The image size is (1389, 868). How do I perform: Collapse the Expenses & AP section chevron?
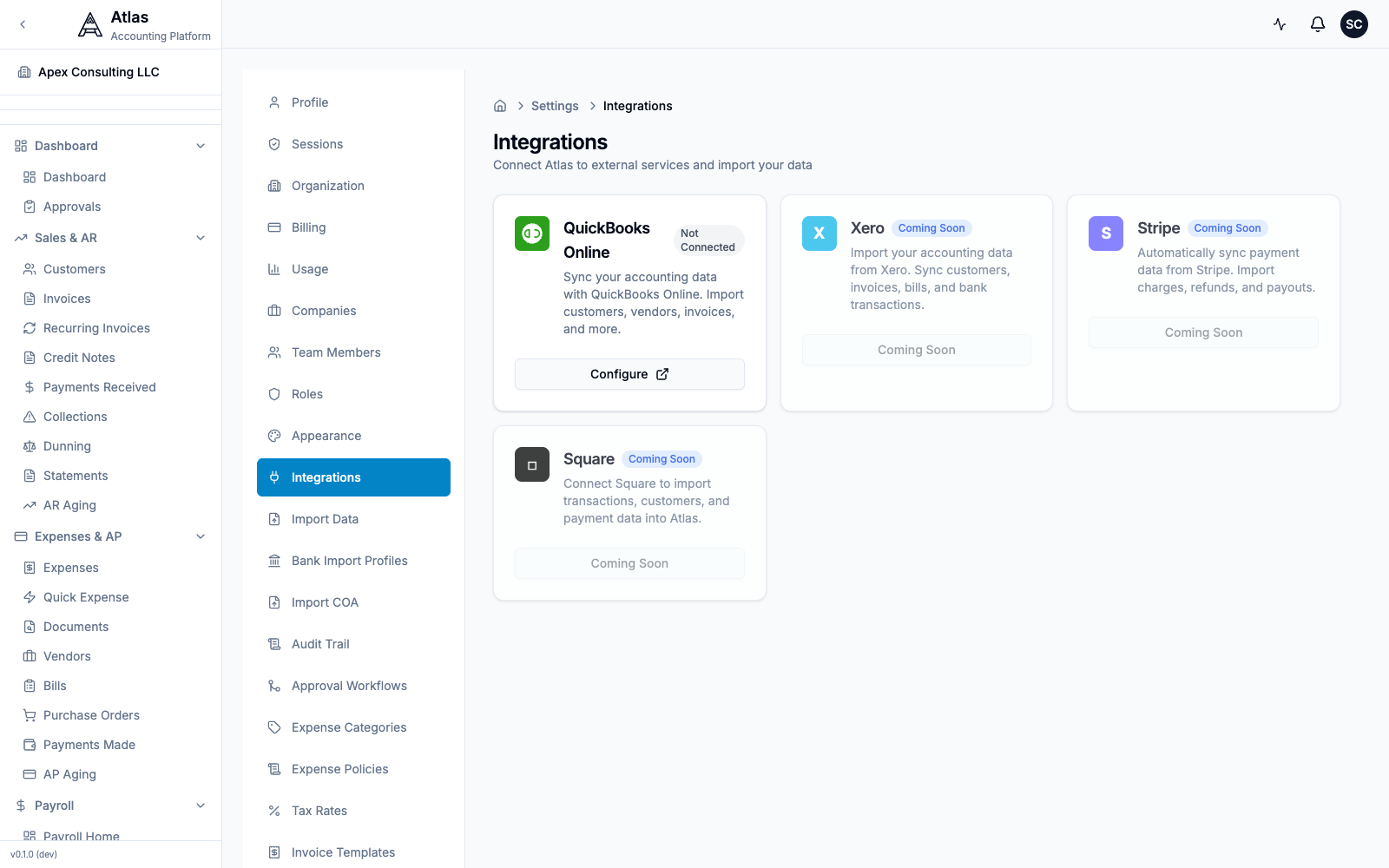(201, 536)
